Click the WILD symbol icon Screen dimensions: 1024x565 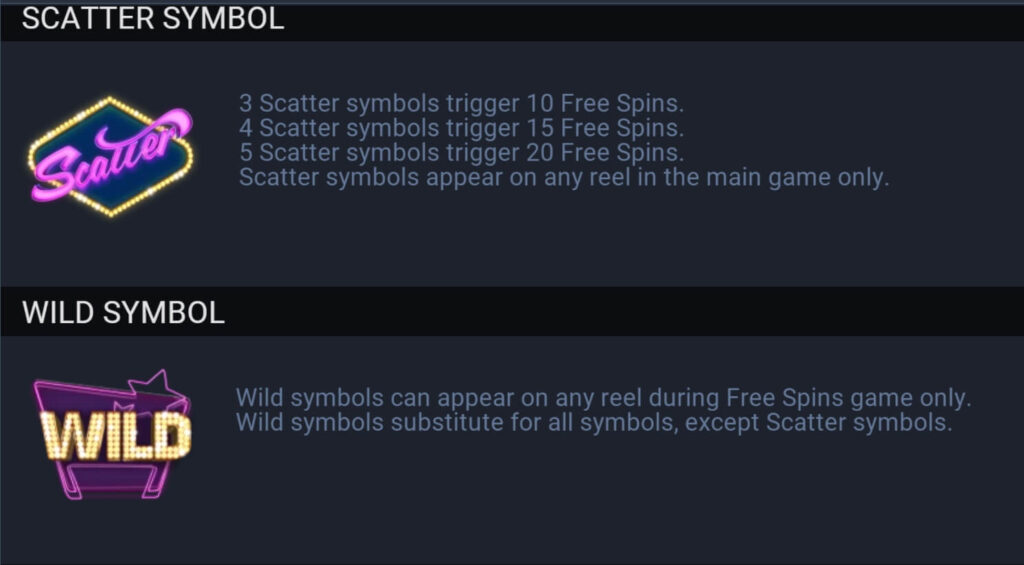(112, 435)
